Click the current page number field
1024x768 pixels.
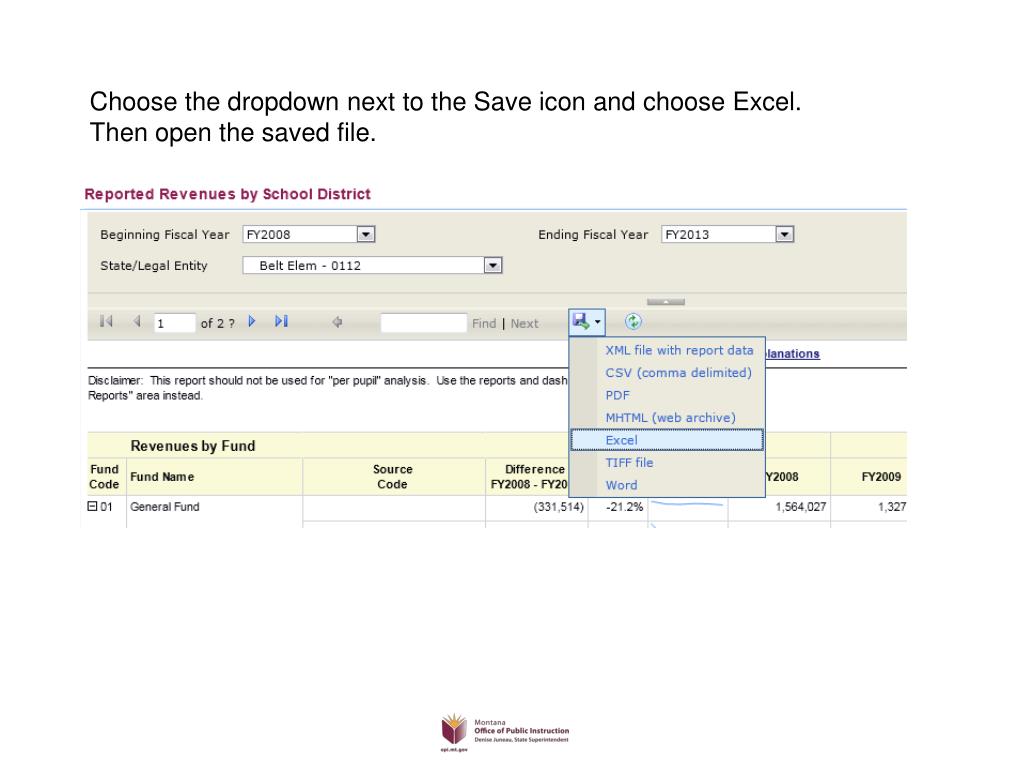pos(174,323)
